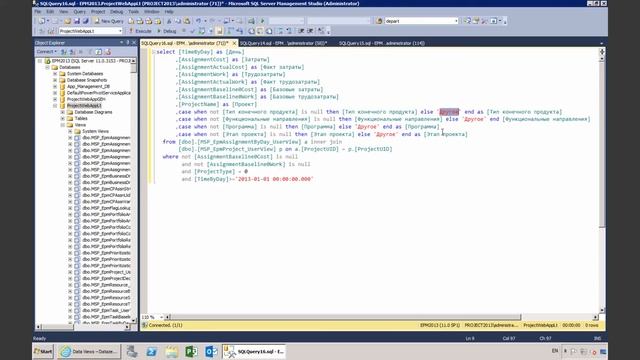640x360 pixels.
Task: Open the 'depart' find combo box
Action: [456, 21]
